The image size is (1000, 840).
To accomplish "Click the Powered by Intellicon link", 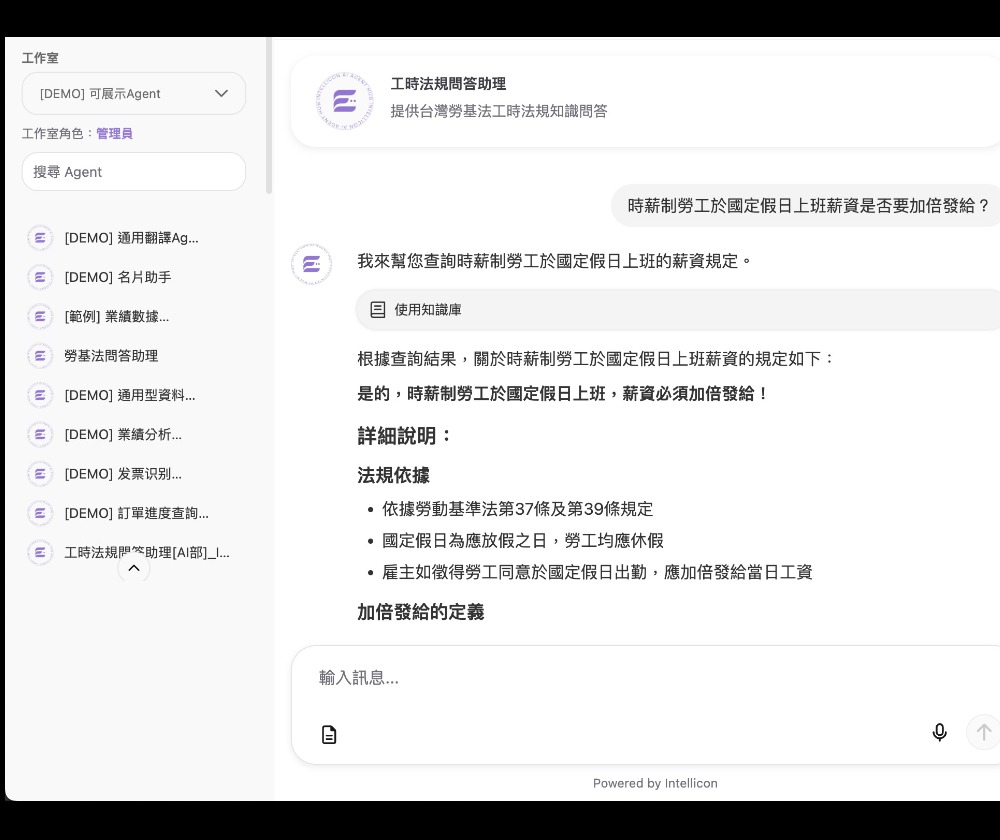I will [x=655, y=783].
